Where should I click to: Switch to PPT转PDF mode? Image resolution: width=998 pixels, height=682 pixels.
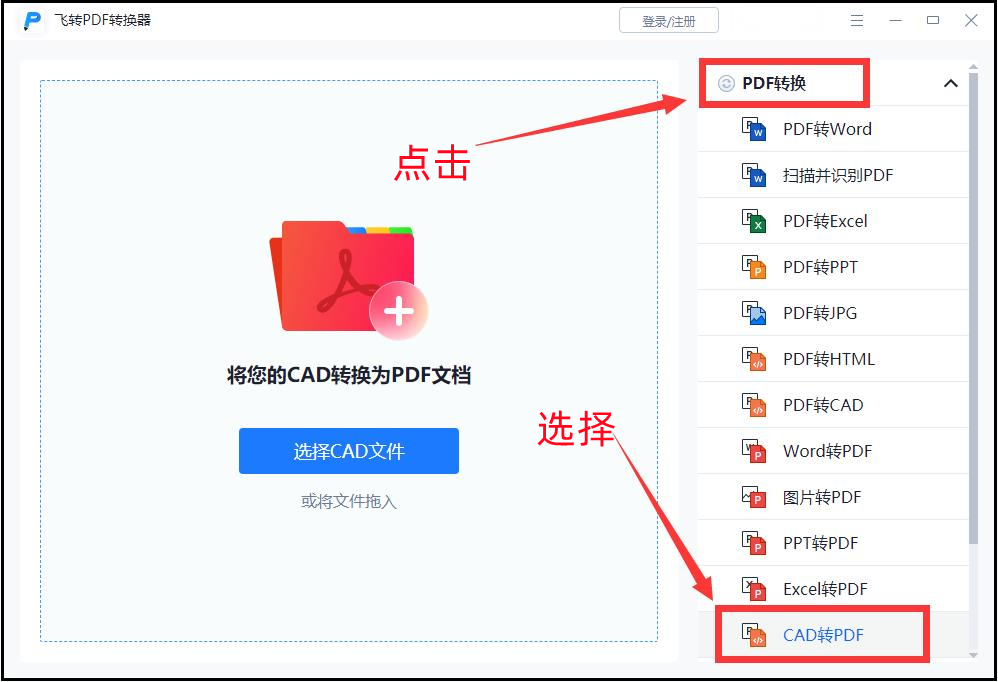click(x=833, y=543)
